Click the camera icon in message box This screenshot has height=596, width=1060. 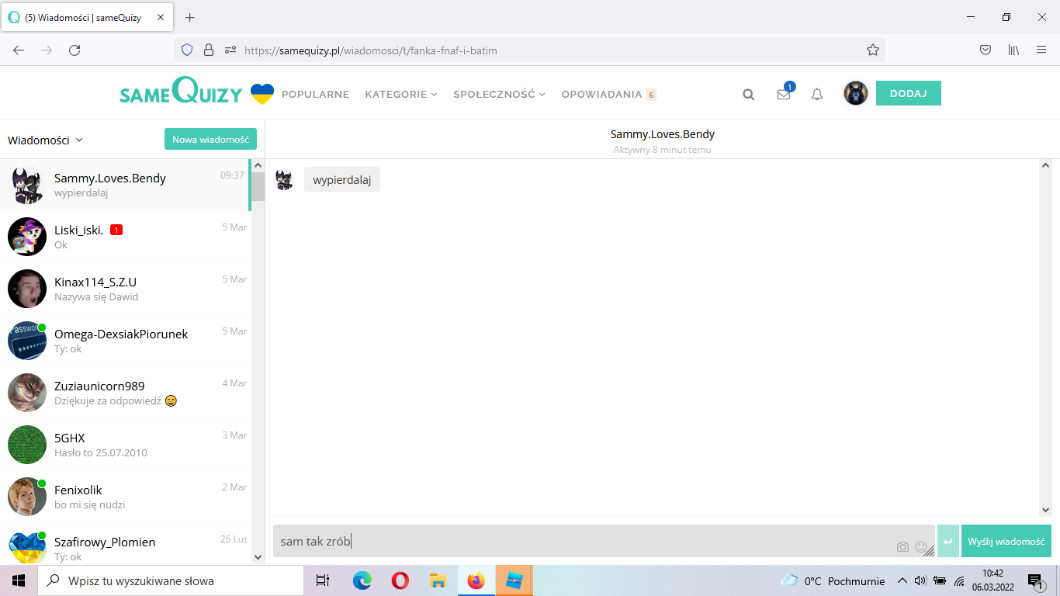pos(903,547)
